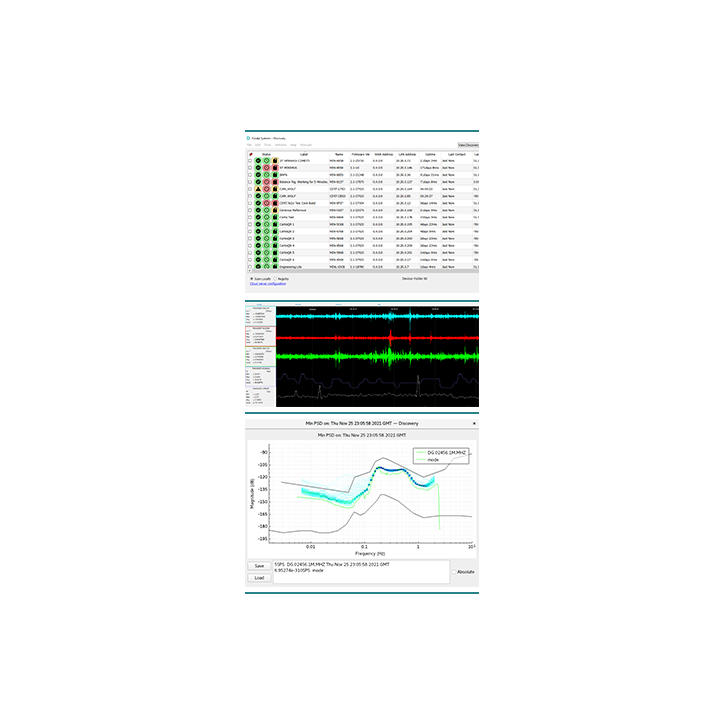724x724 pixels.
Task: Click the green clock icon for Carto Test
Action: [x=267, y=217]
